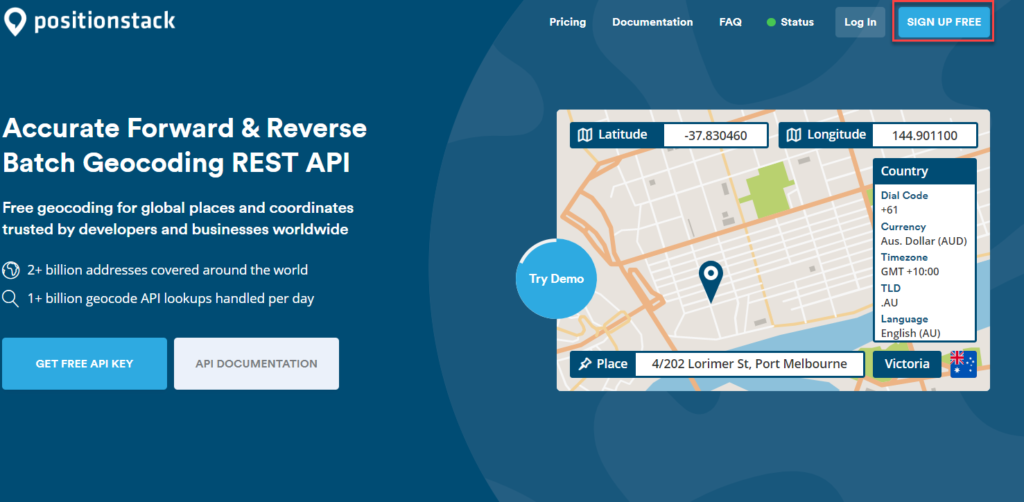Screen dimensions: 1024x502
Task: Open API DOCUMENTATION button
Action: click(x=256, y=364)
